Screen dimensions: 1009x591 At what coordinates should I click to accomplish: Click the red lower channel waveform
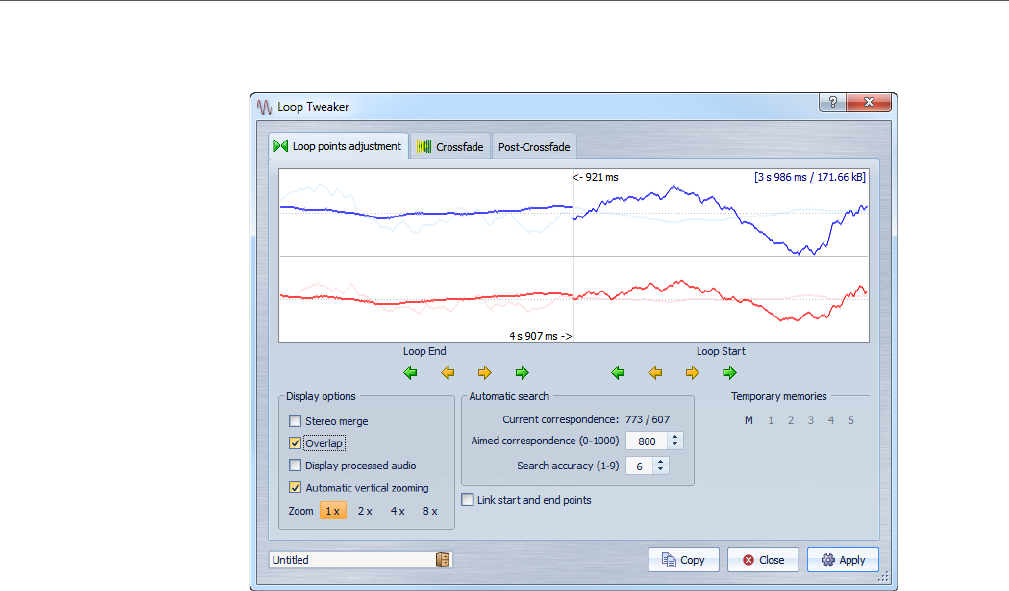coord(573,299)
